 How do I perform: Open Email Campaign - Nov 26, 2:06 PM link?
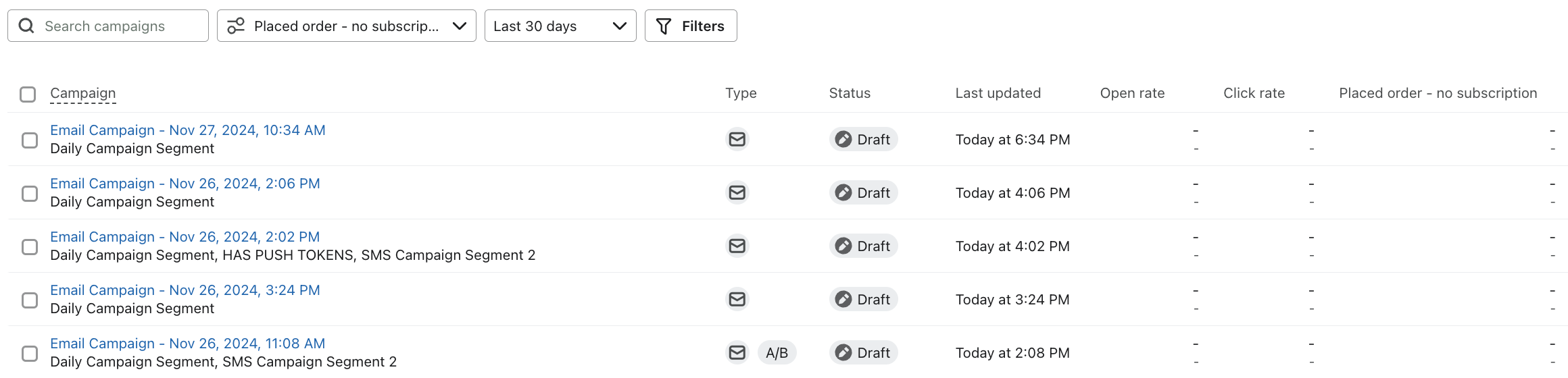(x=185, y=184)
